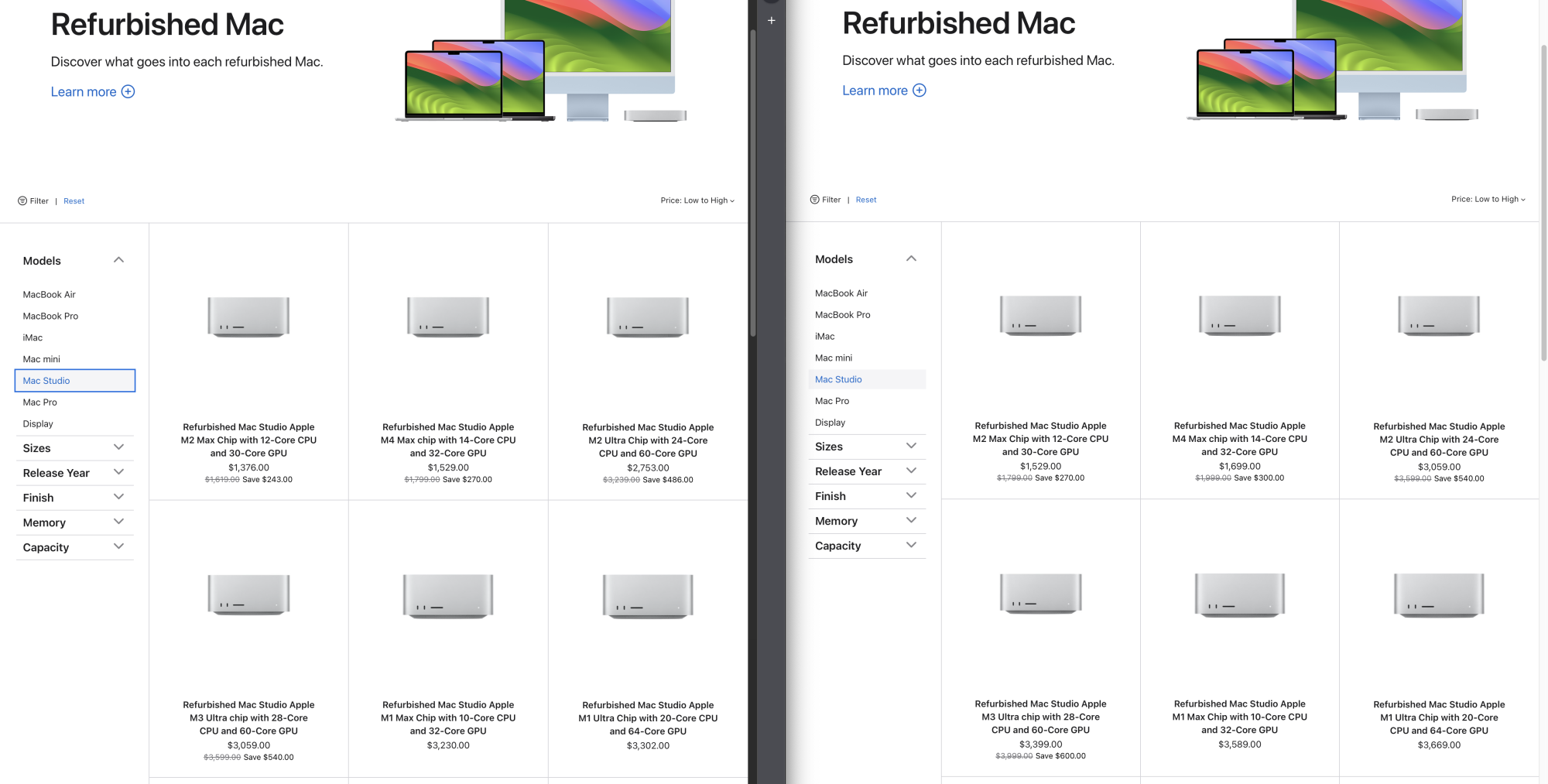Open M2 Ultra Mac Studio image, right window

pyautogui.click(x=1439, y=316)
